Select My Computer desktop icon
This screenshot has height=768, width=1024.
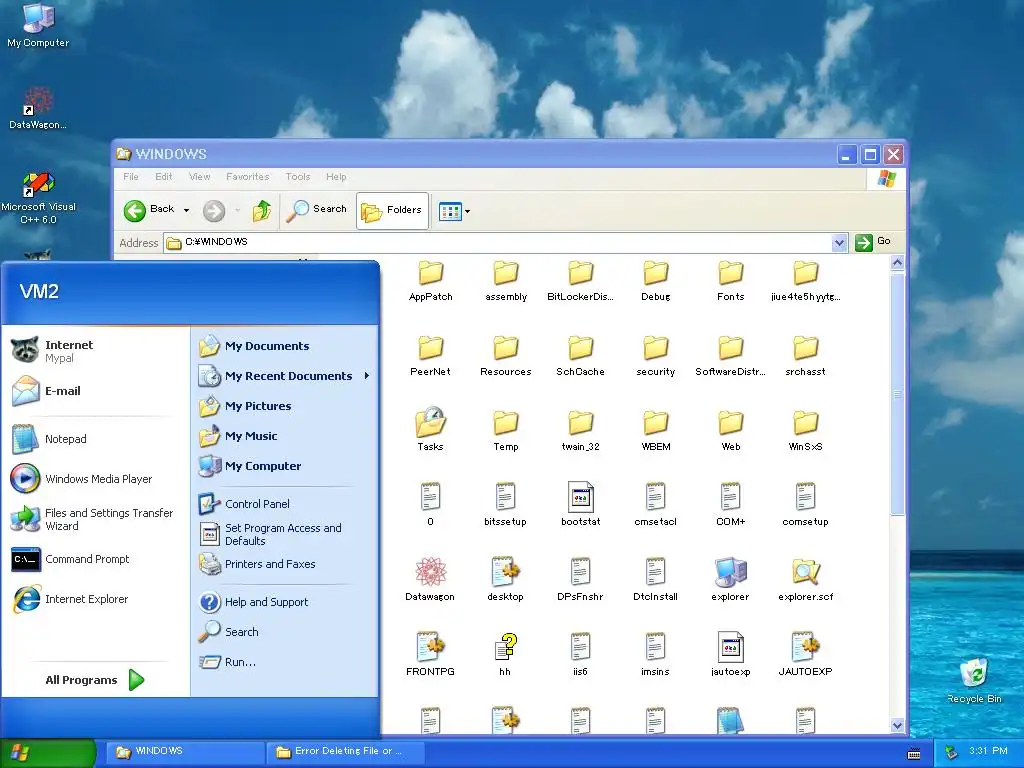point(38,25)
